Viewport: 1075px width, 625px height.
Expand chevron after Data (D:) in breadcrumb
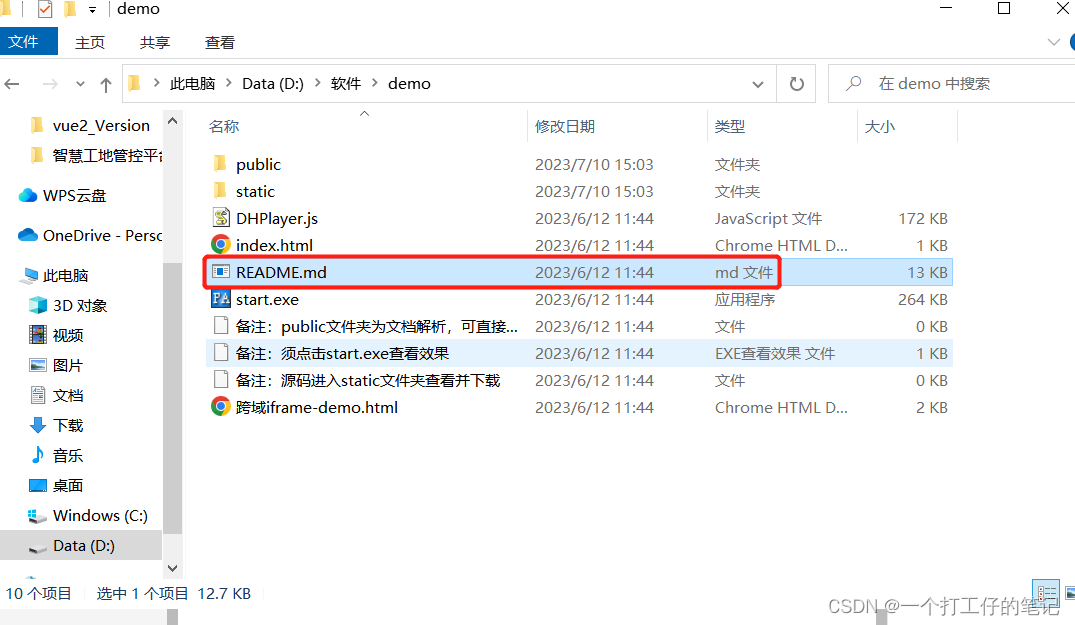point(318,83)
